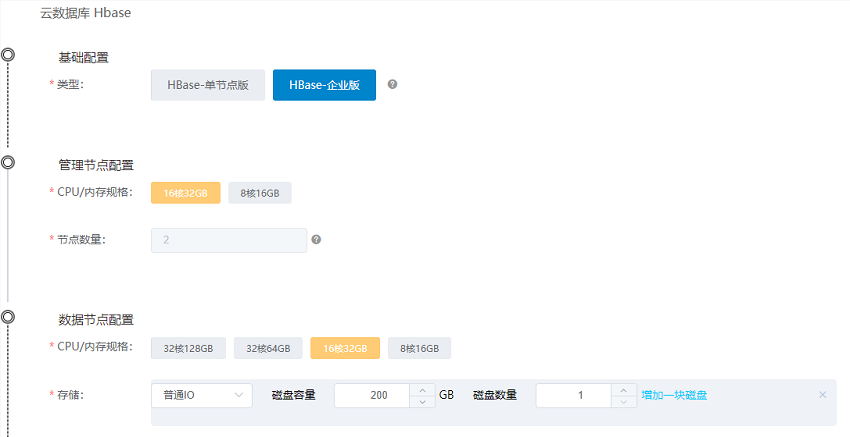This screenshot has height=437, width=850.
Task: Select 32核128GB for data node
Action: point(189,348)
